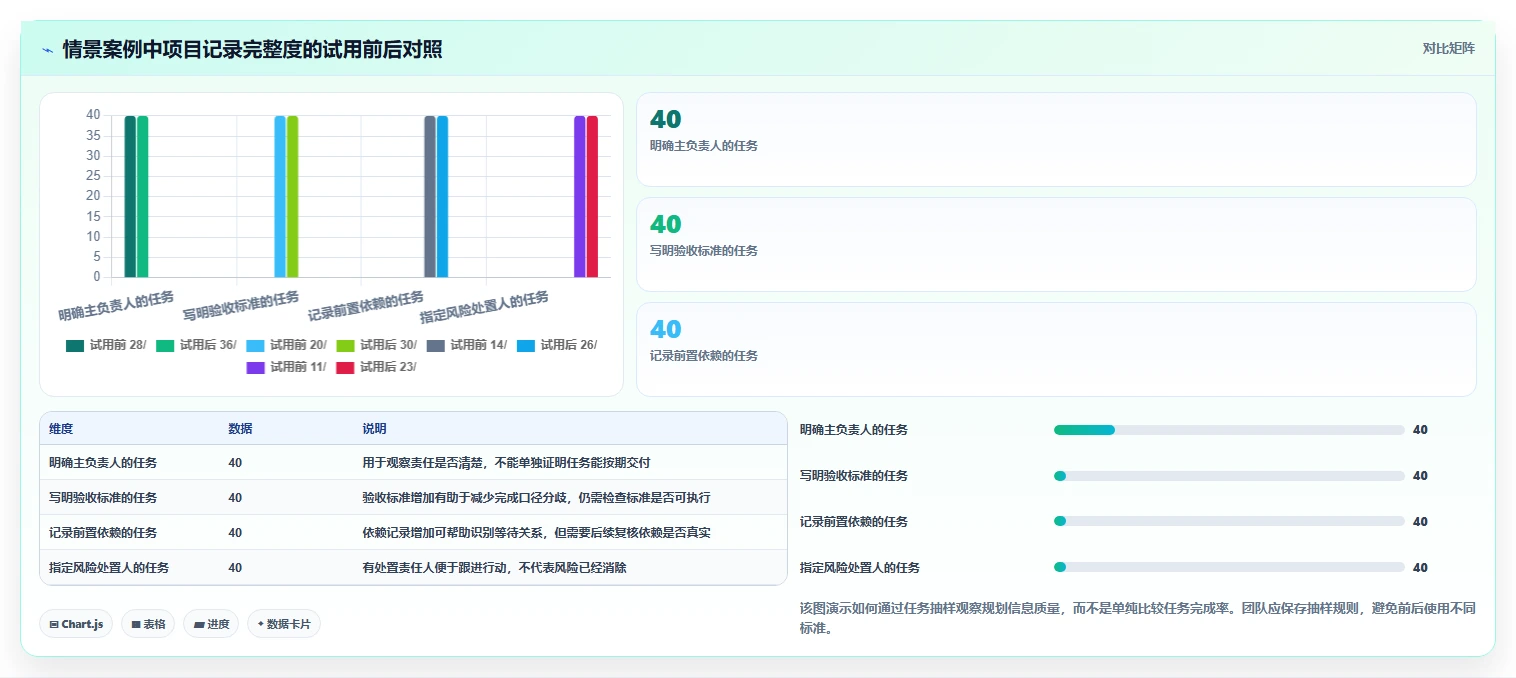Click the dark green bar in the chart

point(130,196)
